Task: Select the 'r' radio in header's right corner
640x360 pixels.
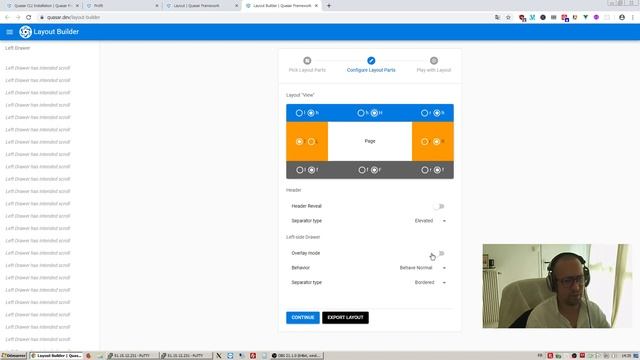Action: pyautogui.click(x=424, y=113)
